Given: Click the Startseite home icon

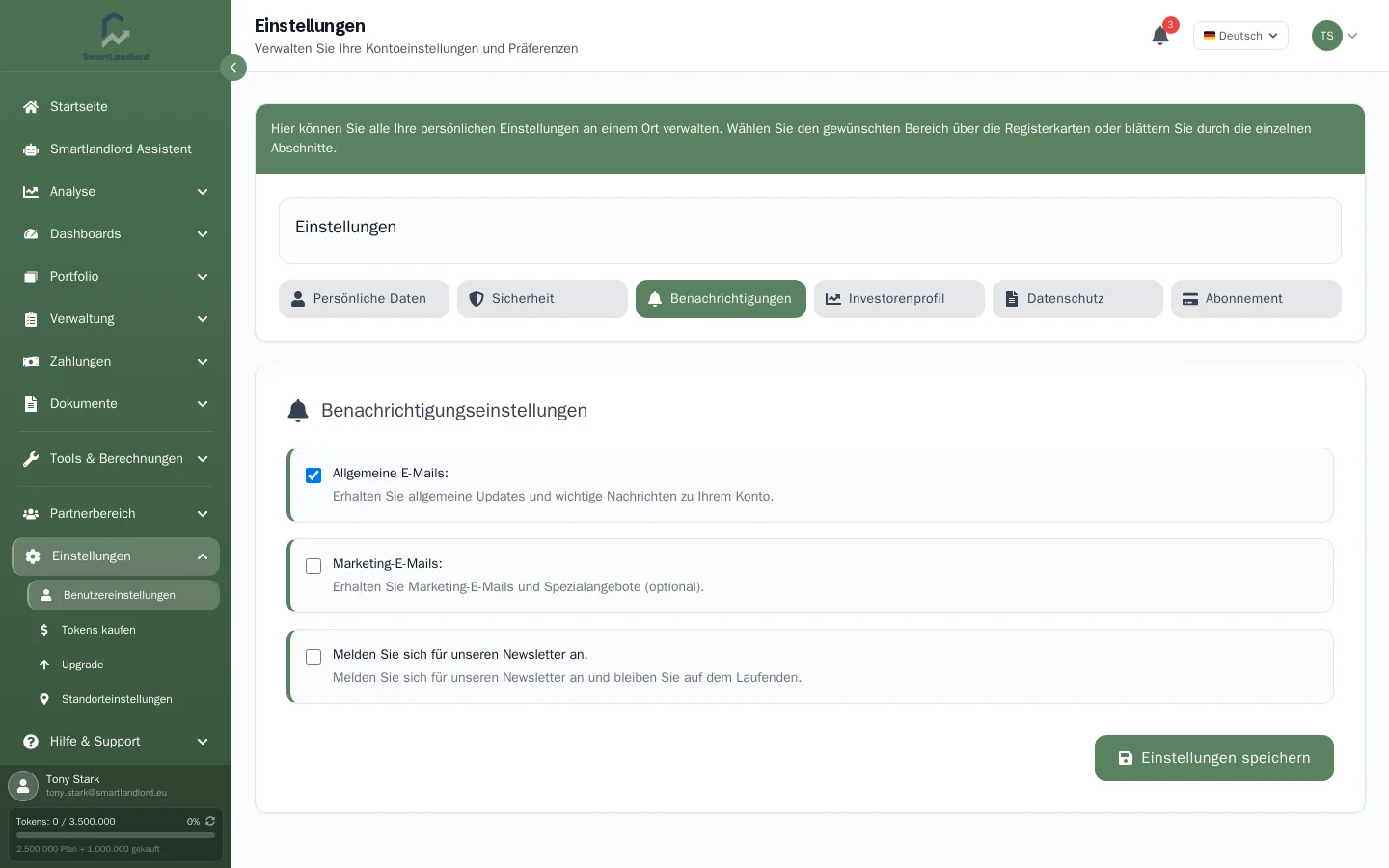Looking at the screenshot, I should [x=31, y=107].
